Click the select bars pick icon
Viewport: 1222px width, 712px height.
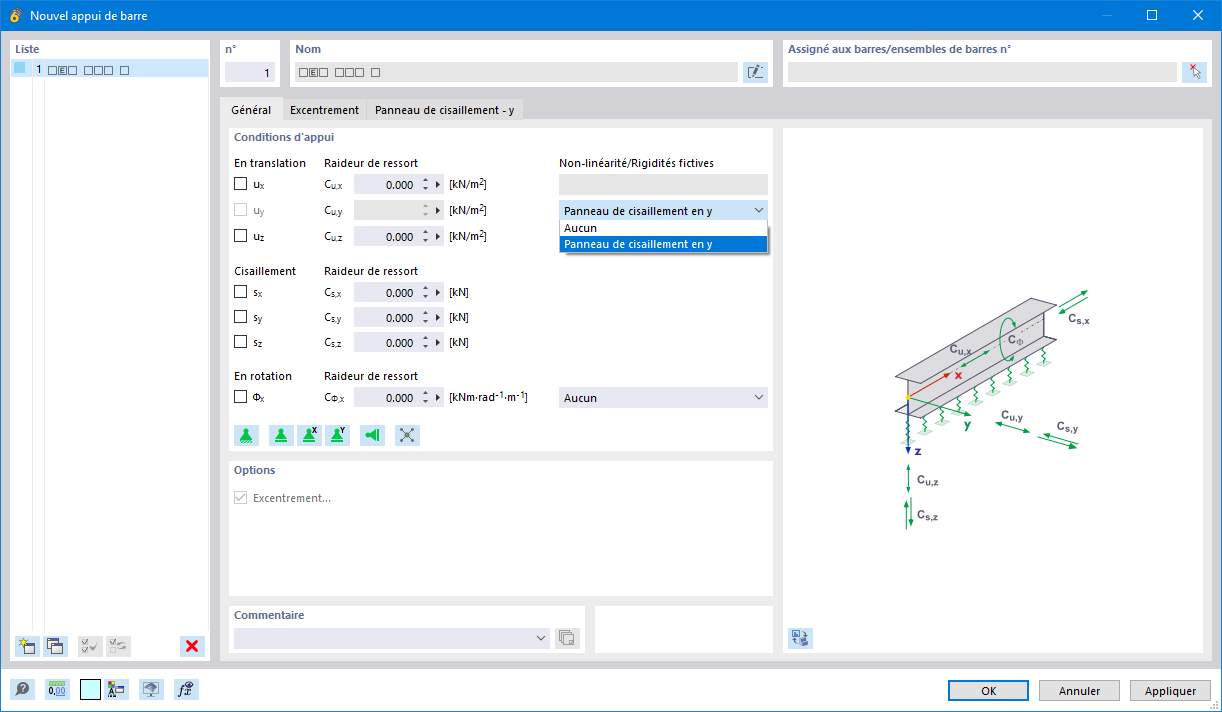[x=1194, y=72]
